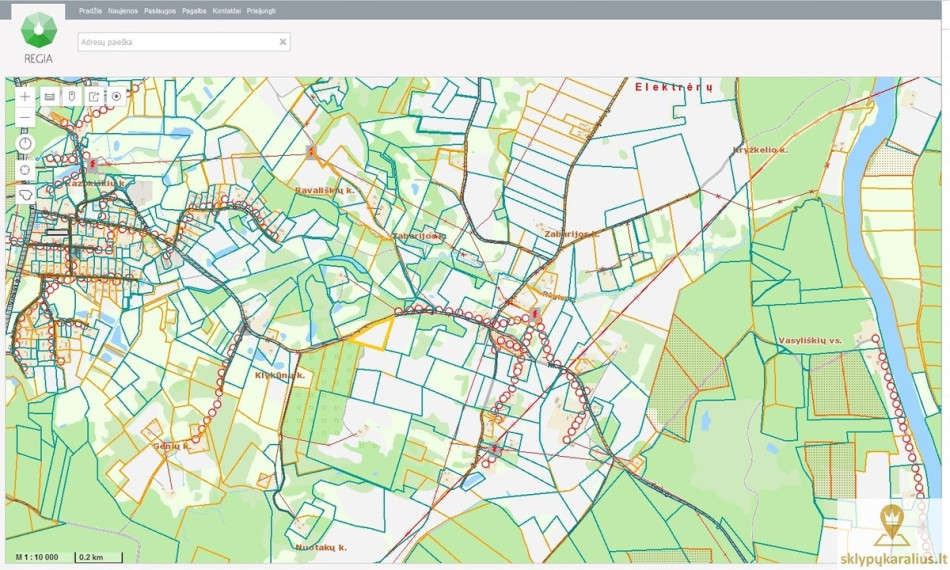Screen dimensions: 950x570
Task: Open the share/export map tool
Action: (94, 96)
